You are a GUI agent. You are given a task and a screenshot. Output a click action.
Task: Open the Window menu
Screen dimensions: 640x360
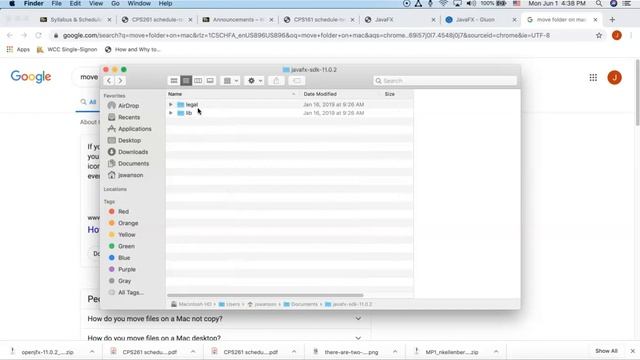point(139,4)
